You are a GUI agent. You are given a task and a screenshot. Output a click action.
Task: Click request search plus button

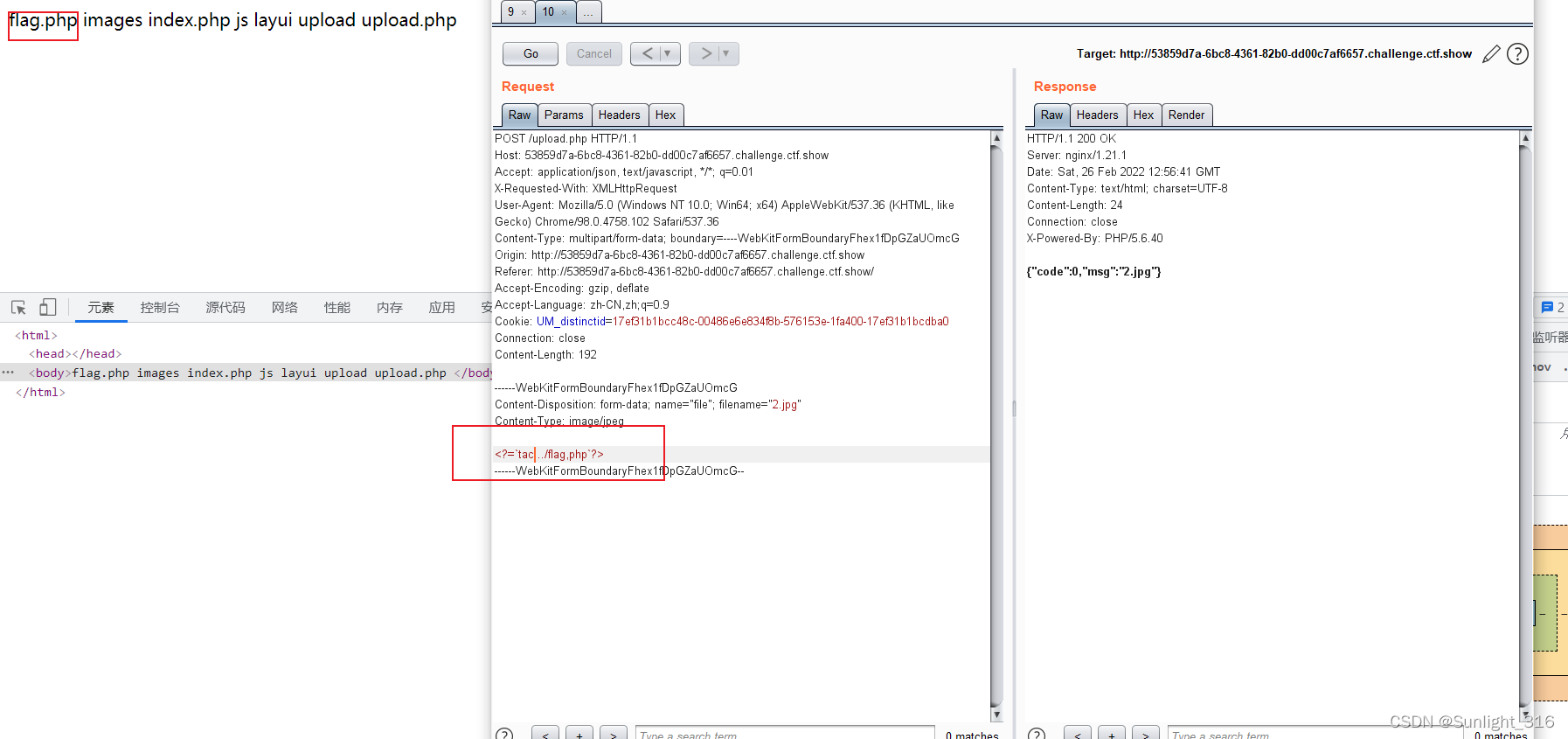[x=579, y=734]
